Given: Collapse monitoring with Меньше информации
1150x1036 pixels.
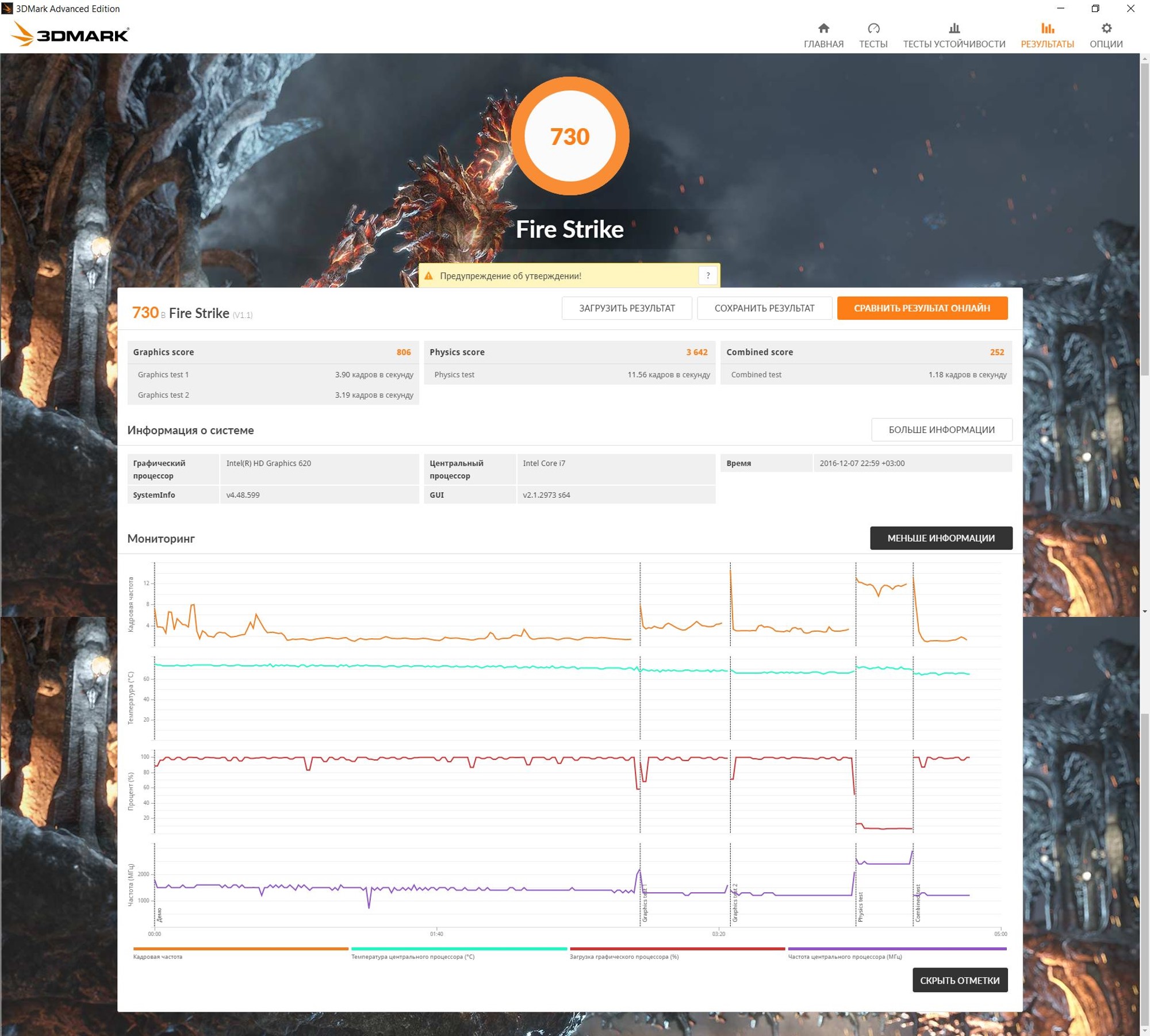Looking at the screenshot, I should pos(941,538).
